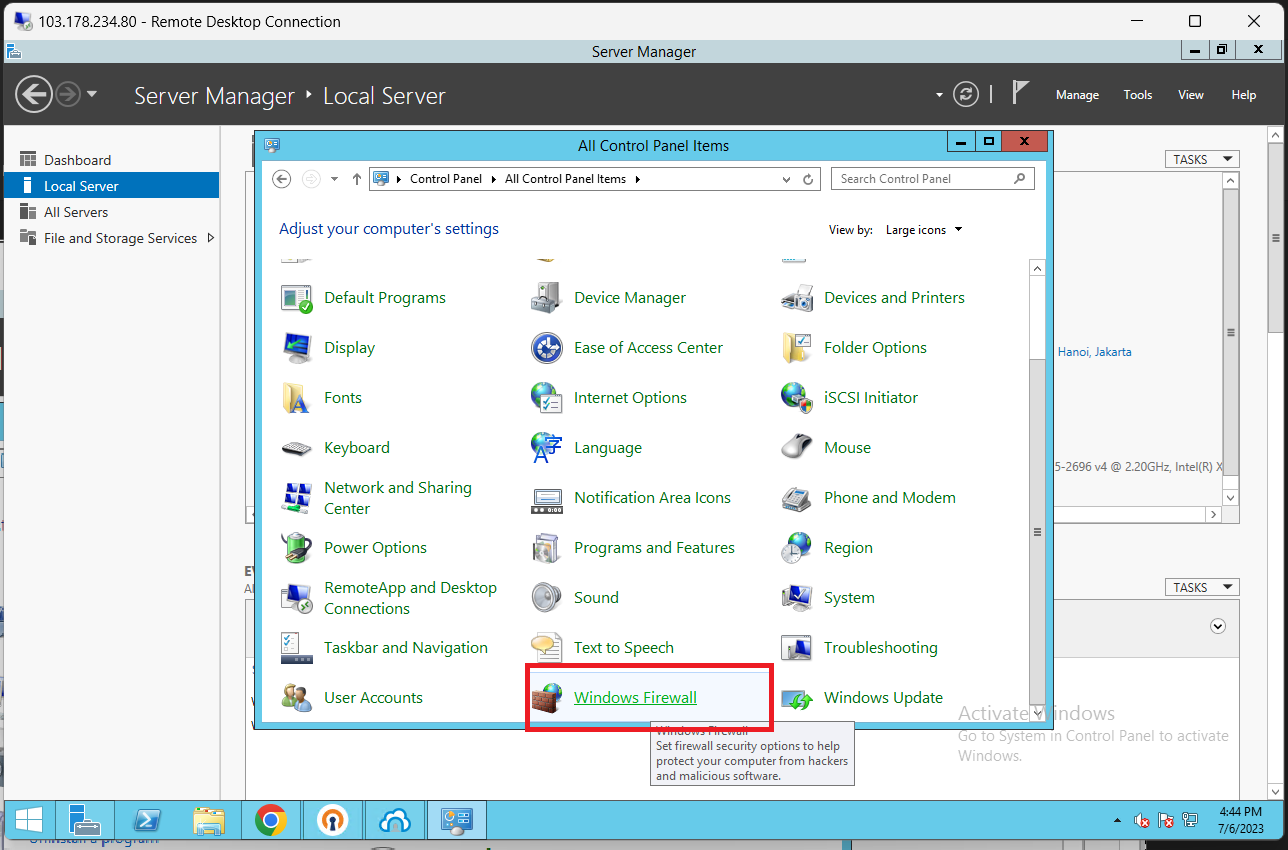Open Notification Area Icons item
This screenshot has width=1288, height=850.
click(652, 498)
